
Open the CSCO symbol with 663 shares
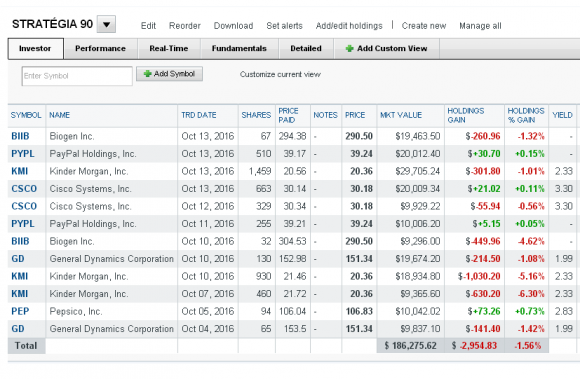coord(24,189)
